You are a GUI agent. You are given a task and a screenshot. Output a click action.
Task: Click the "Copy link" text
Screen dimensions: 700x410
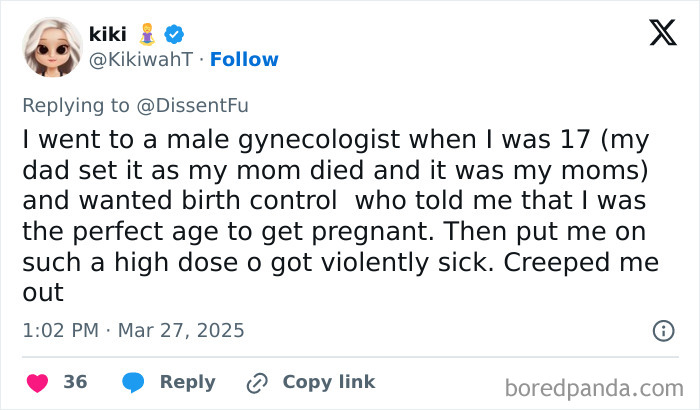click(329, 382)
